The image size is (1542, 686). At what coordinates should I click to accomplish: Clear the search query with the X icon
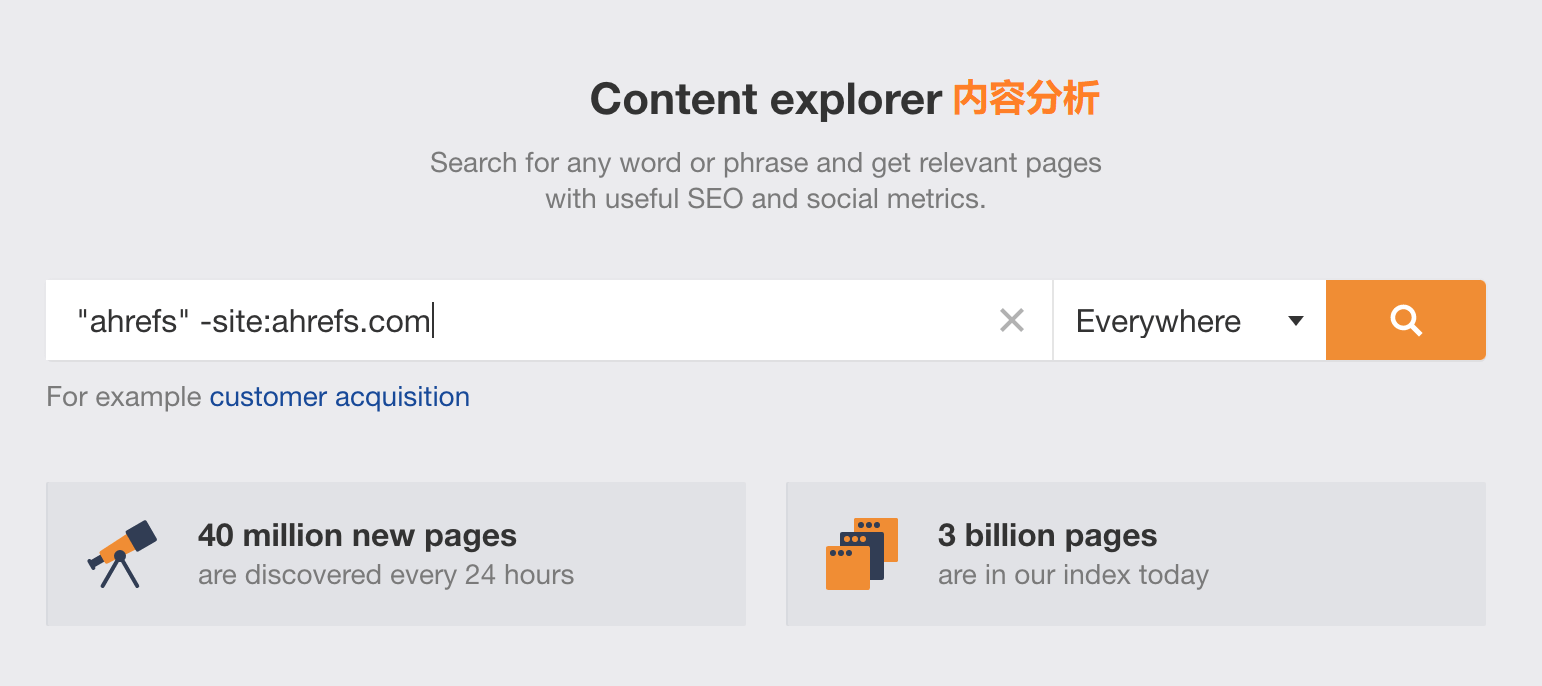pos(1012,320)
